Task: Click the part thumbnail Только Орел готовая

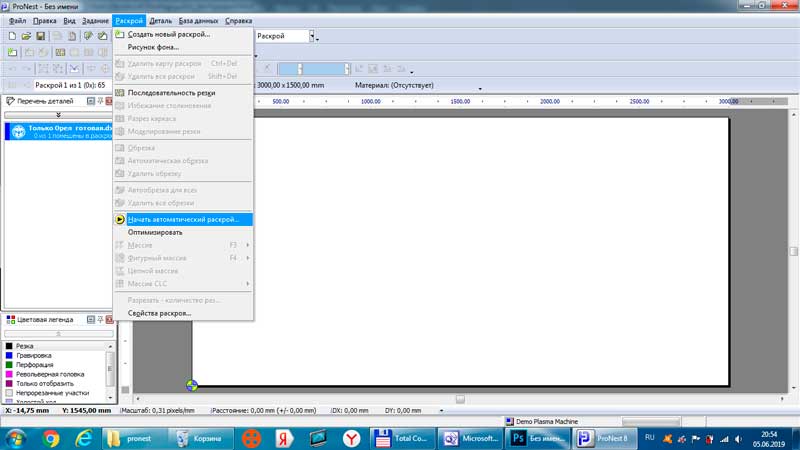Action: tap(19, 132)
